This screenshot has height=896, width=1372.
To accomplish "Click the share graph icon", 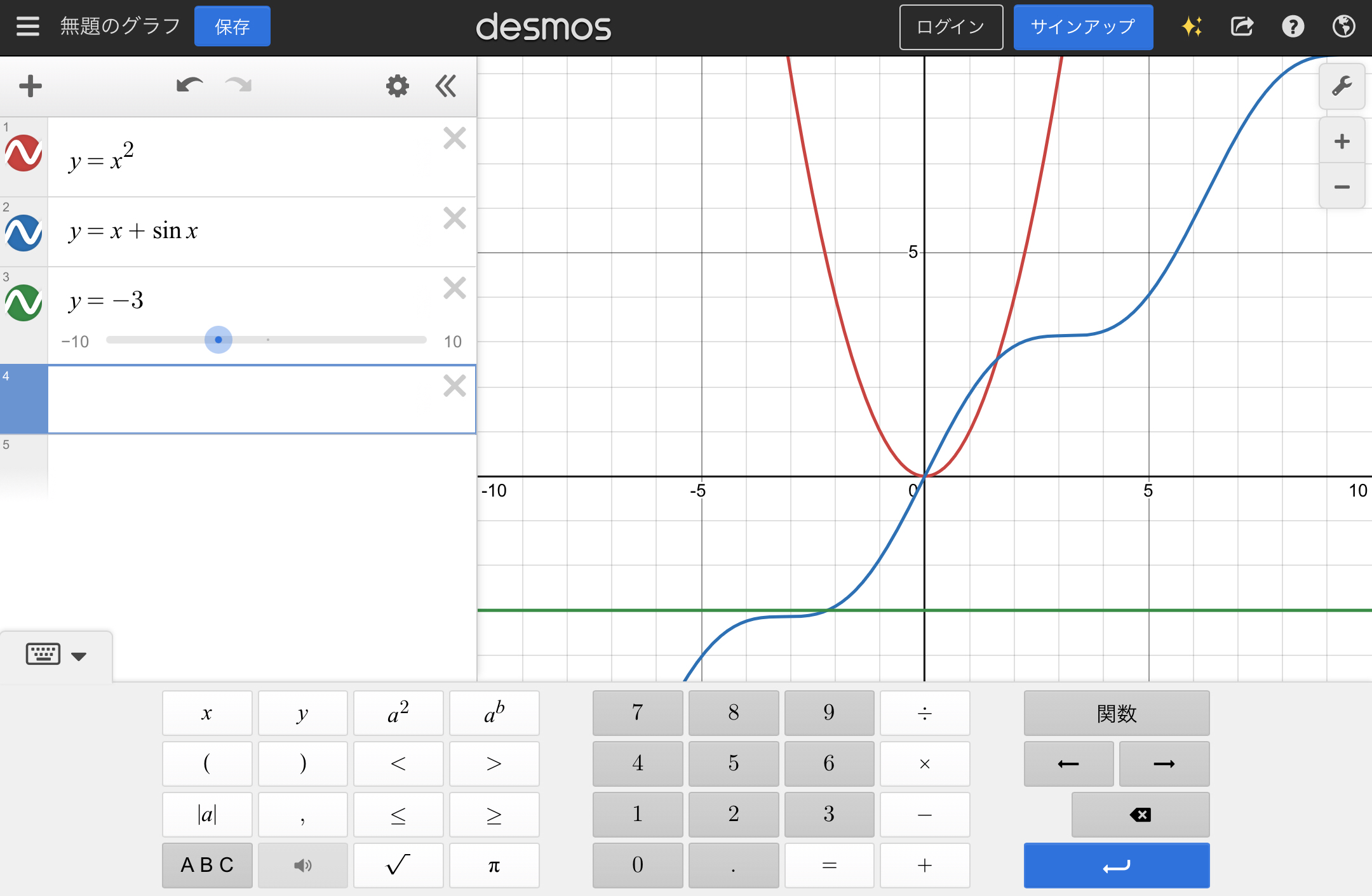I will coord(1242,27).
